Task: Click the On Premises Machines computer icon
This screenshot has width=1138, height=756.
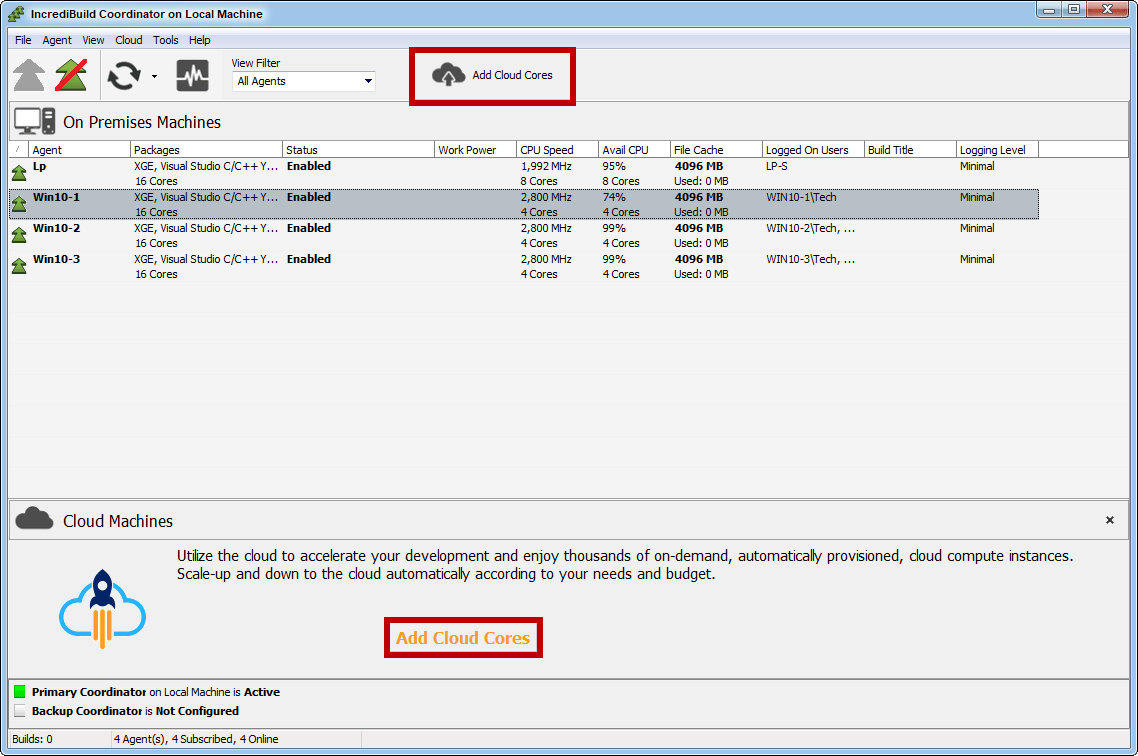Action: 34,121
